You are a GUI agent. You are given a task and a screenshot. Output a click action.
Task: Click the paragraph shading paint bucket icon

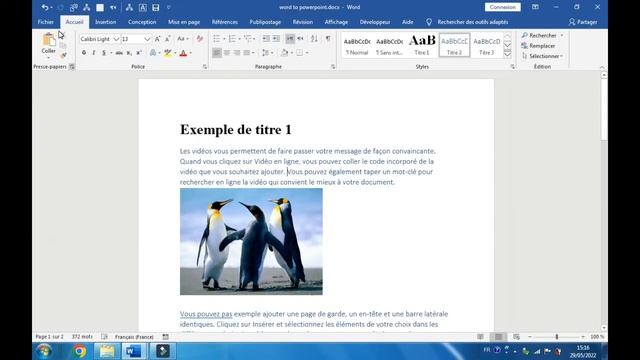[x=284, y=53]
